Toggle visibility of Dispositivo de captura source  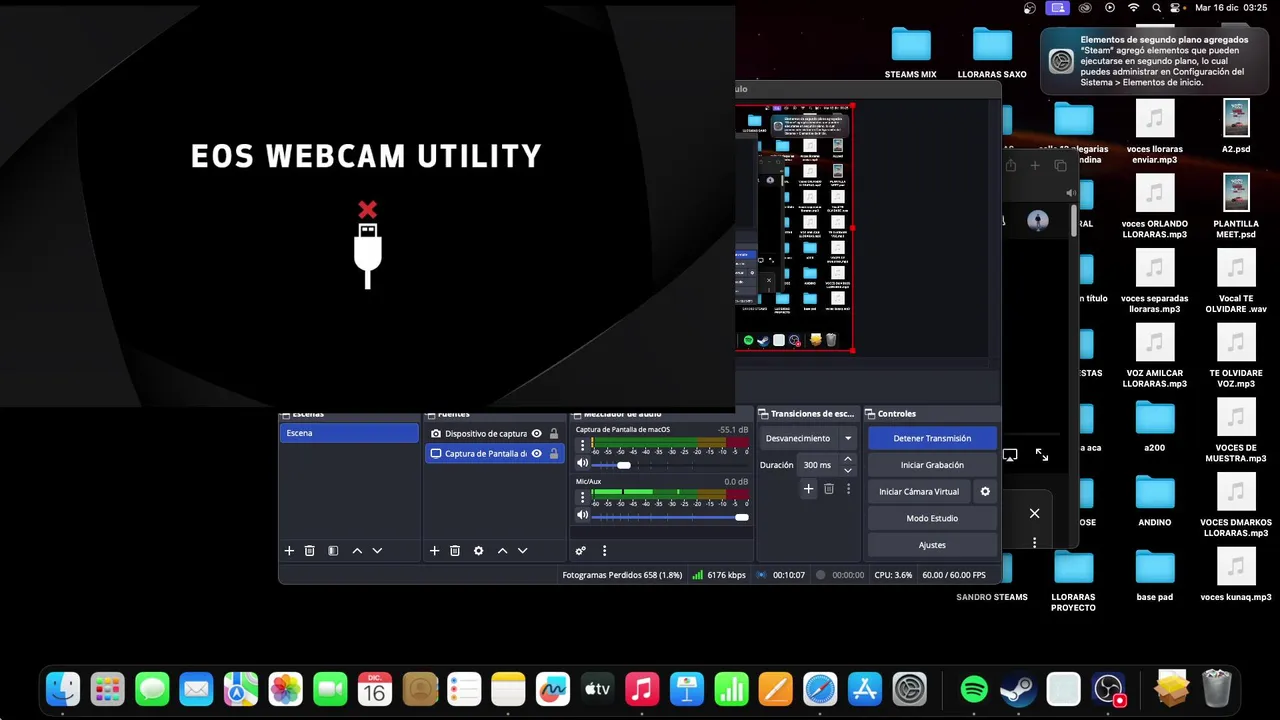point(537,434)
